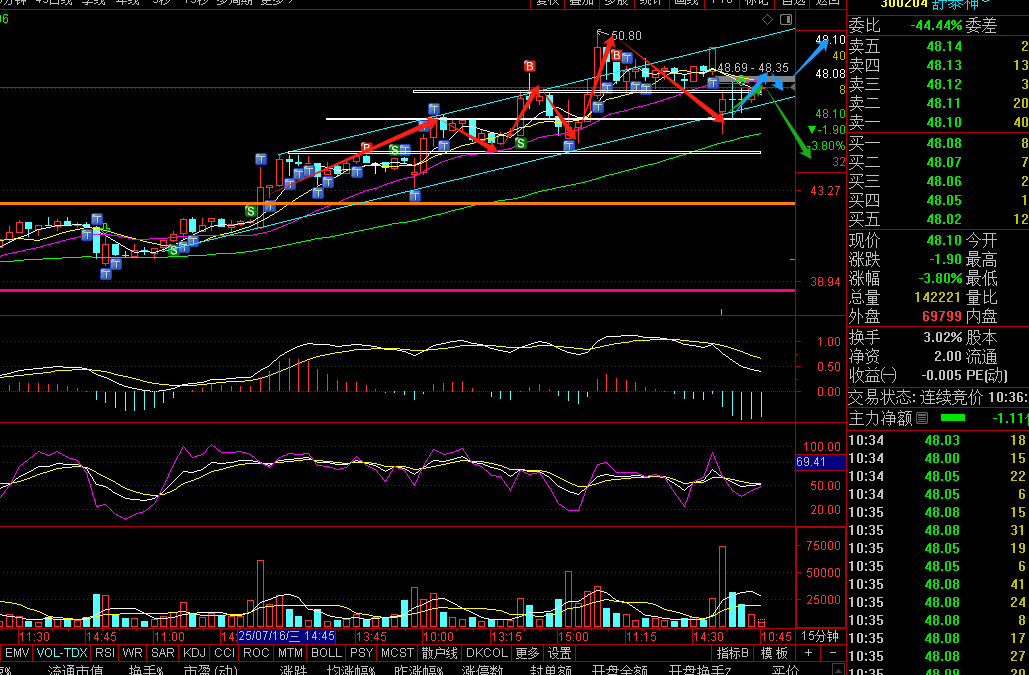Click the 总量 value 142221

click(x=938, y=297)
